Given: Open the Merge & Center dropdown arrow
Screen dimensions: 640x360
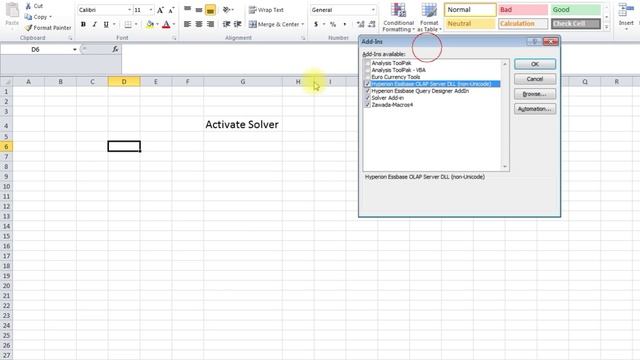Looking at the screenshot, I should (302, 24).
